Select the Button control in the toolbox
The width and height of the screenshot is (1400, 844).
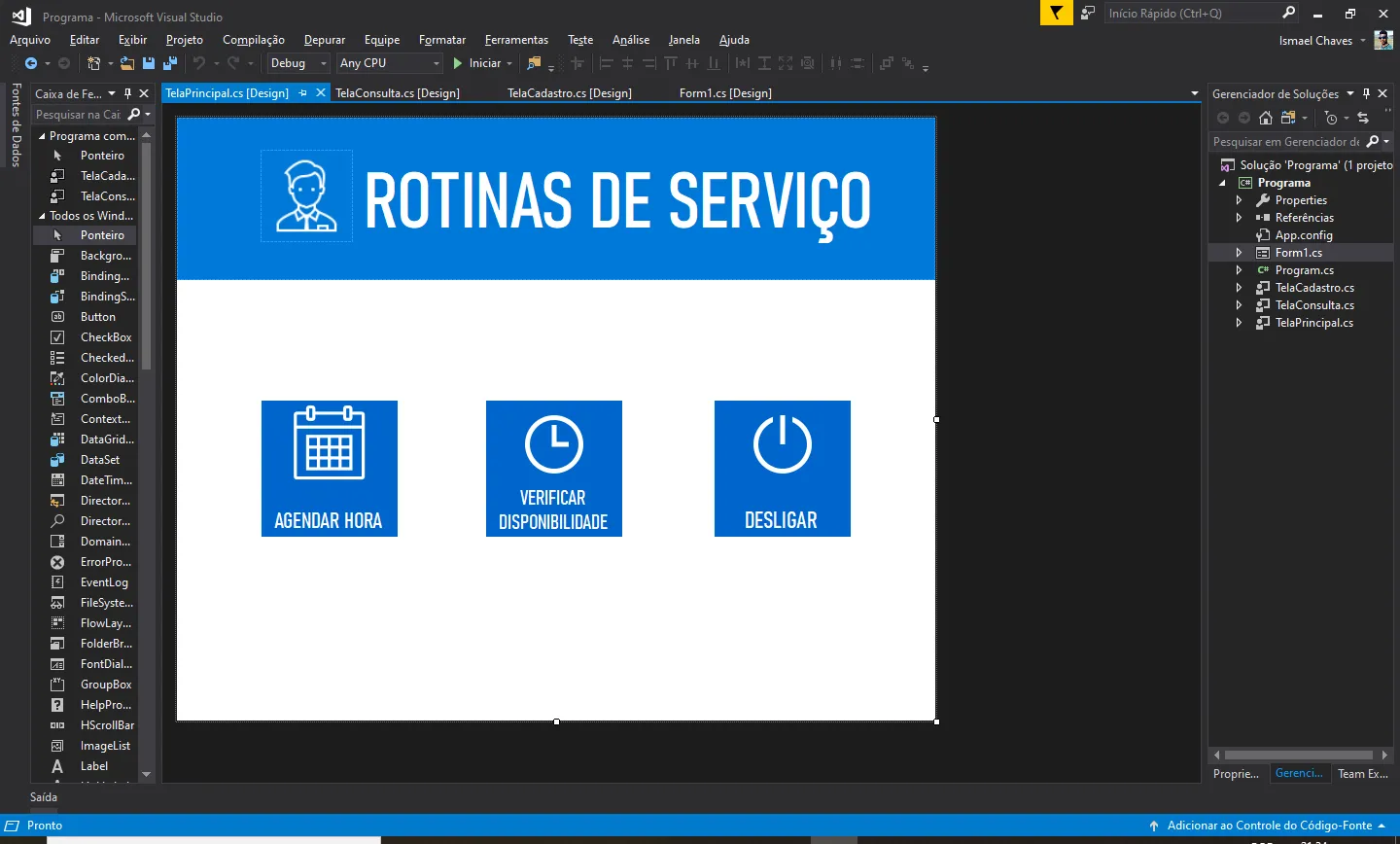(x=97, y=317)
